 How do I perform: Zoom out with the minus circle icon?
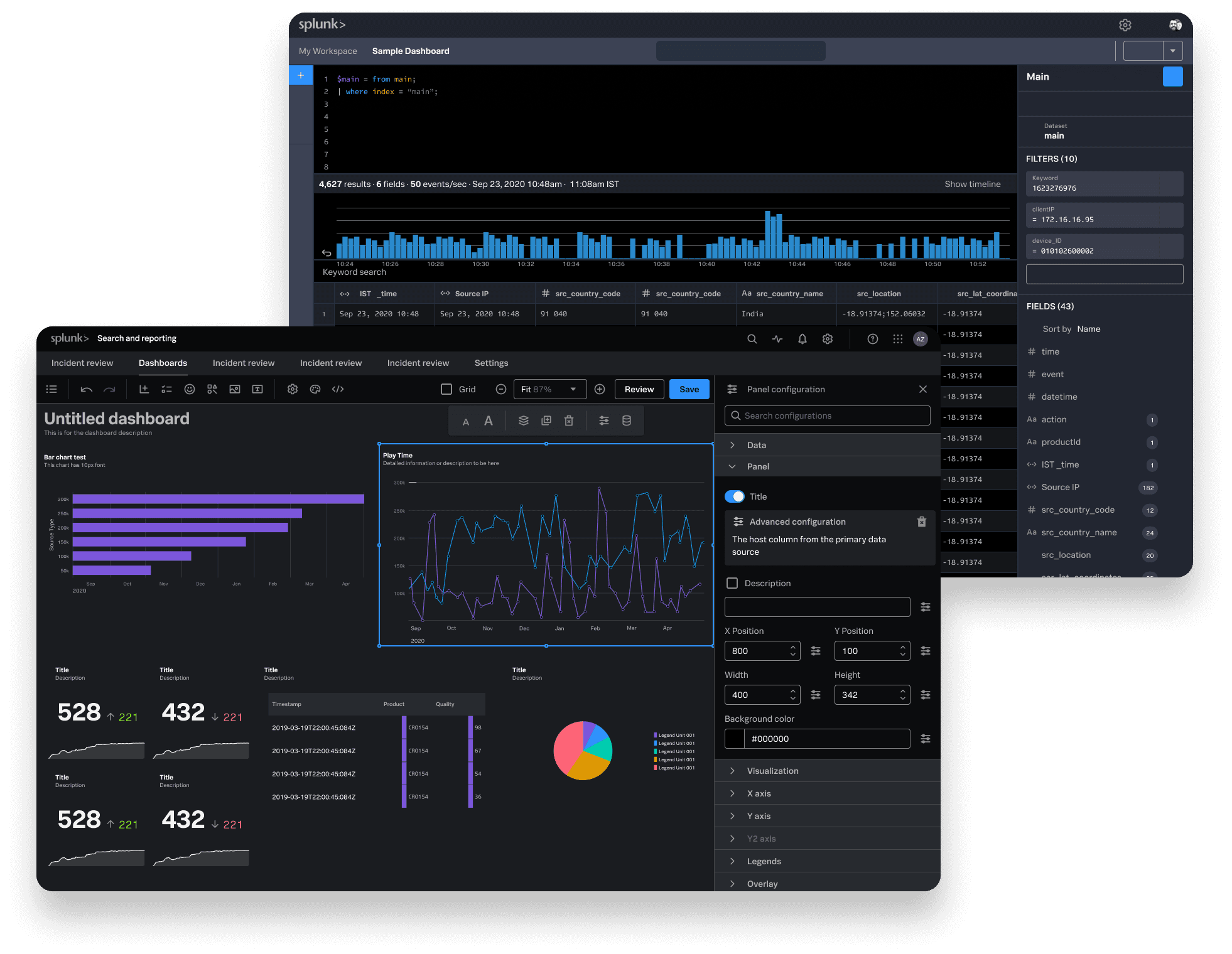[501, 389]
